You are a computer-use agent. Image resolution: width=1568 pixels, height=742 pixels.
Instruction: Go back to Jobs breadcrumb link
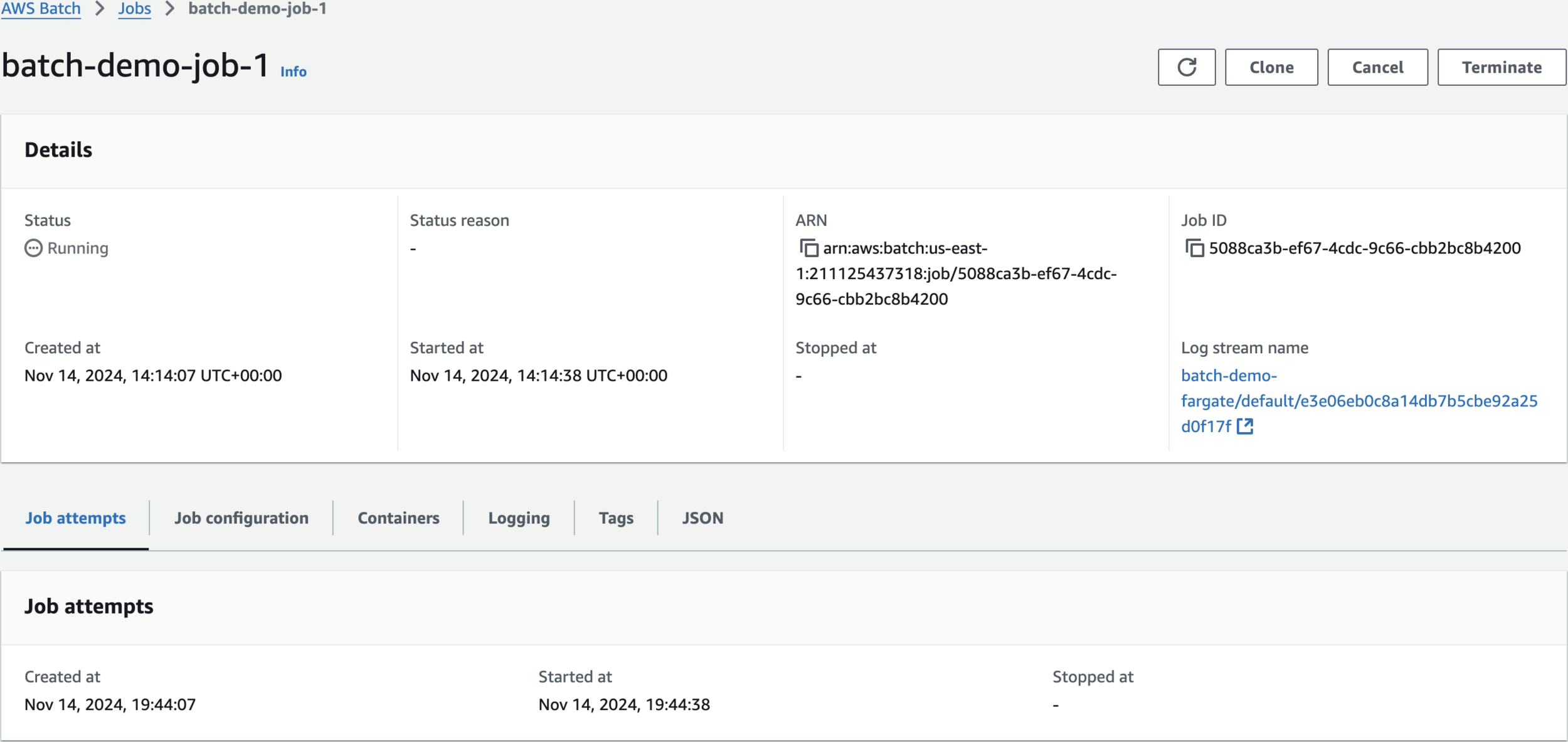pyautogui.click(x=134, y=9)
